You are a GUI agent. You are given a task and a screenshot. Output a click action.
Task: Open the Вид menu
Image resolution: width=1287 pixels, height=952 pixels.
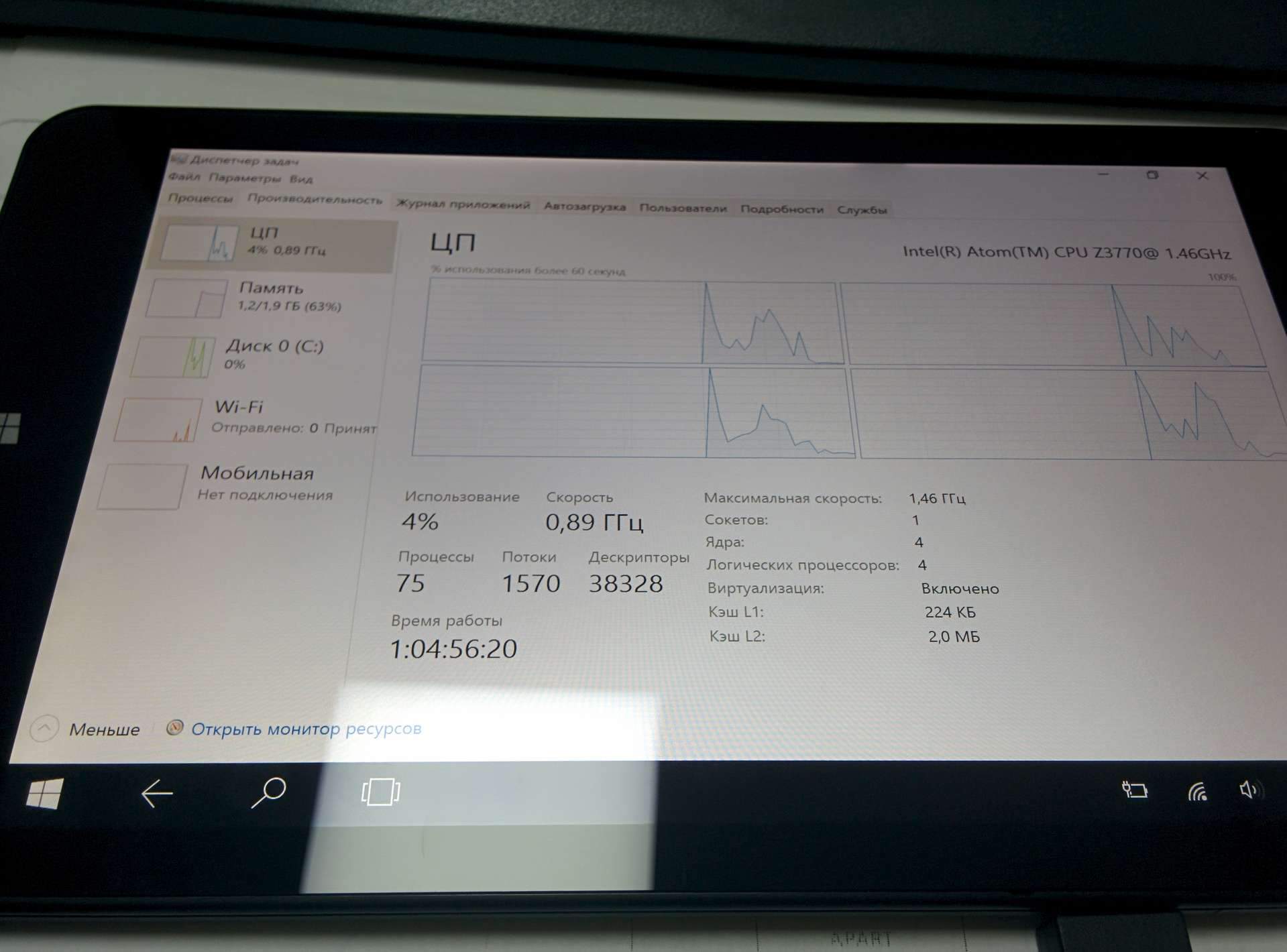(x=301, y=180)
